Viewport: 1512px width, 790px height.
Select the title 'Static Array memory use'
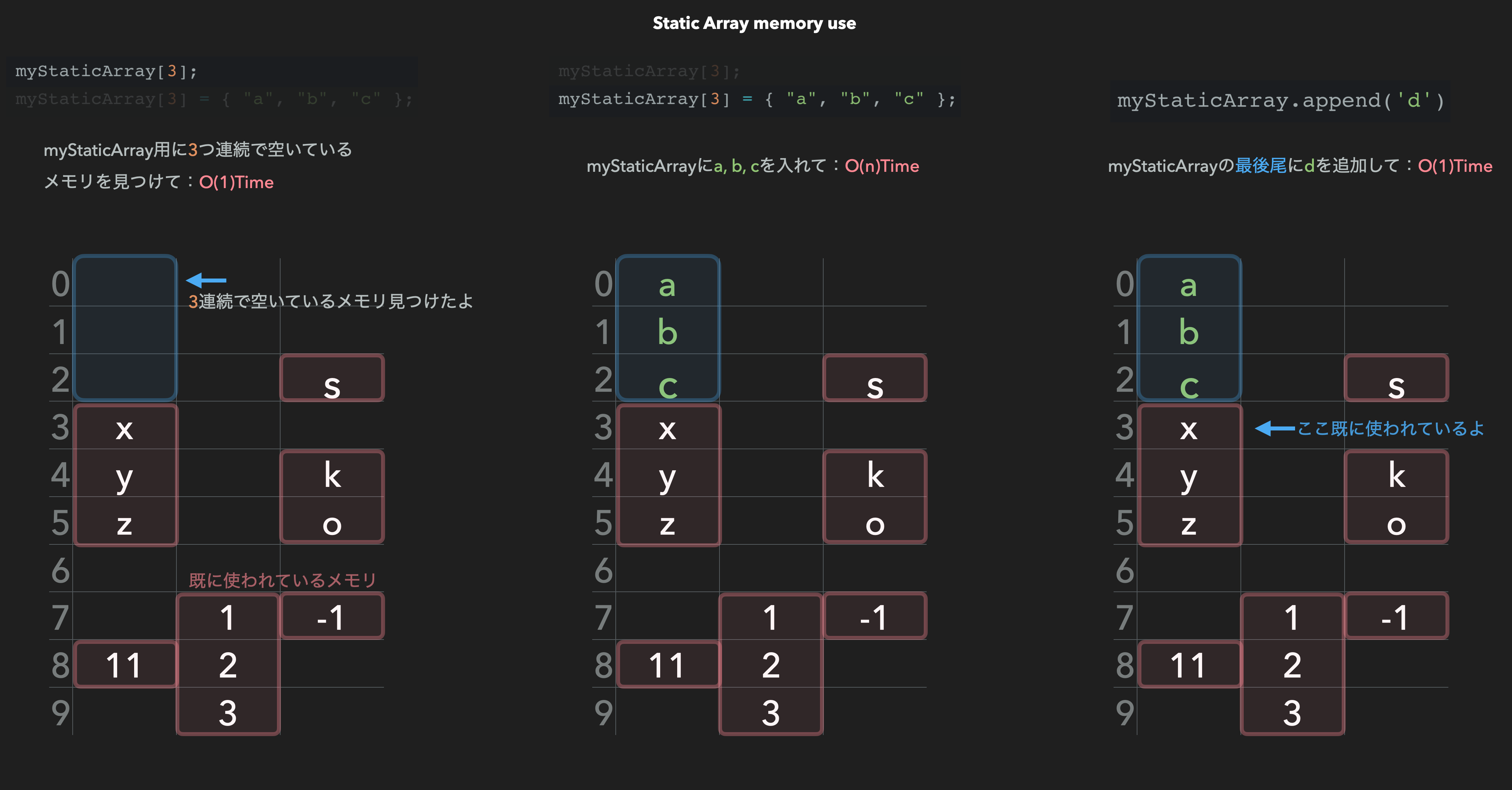tap(755, 24)
